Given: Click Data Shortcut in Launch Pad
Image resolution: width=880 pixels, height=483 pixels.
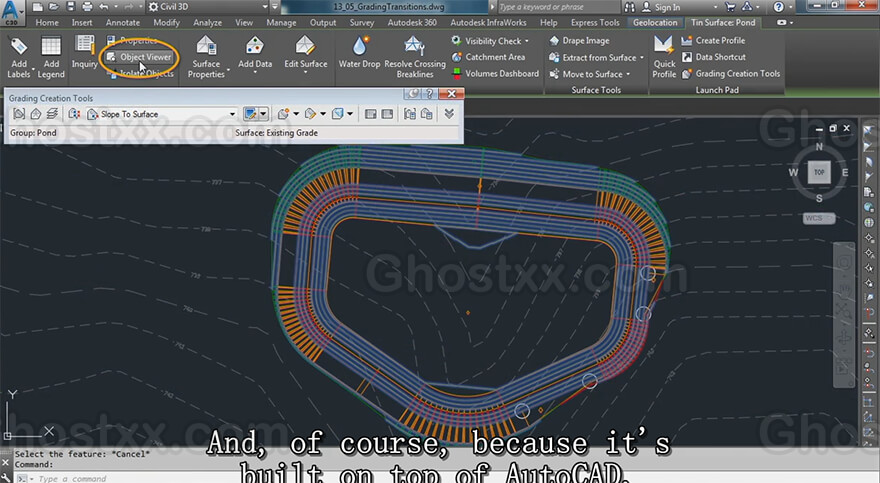Looking at the screenshot, I should [x=713, y=57].
